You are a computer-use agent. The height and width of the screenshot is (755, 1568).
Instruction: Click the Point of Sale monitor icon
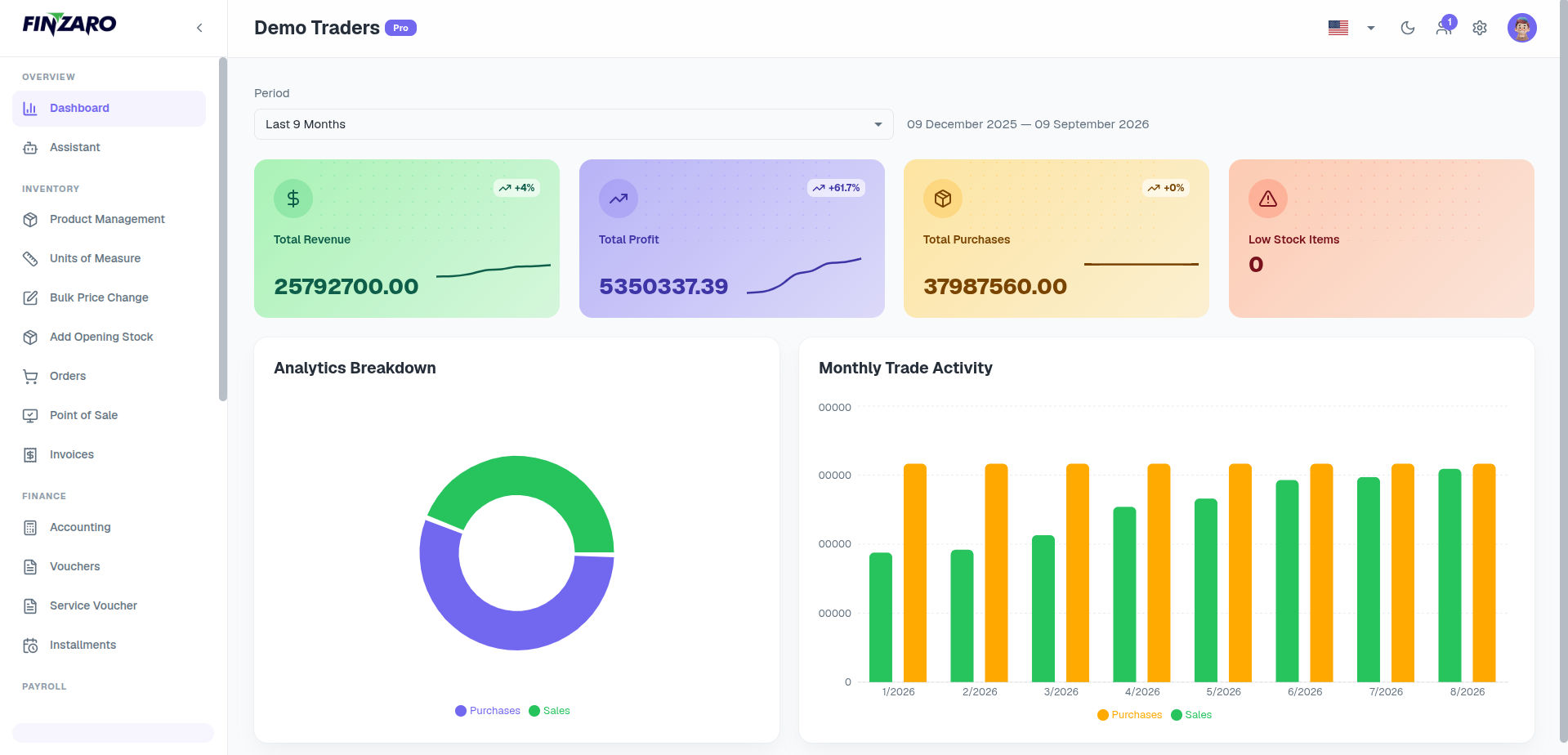tap(30, 416)
